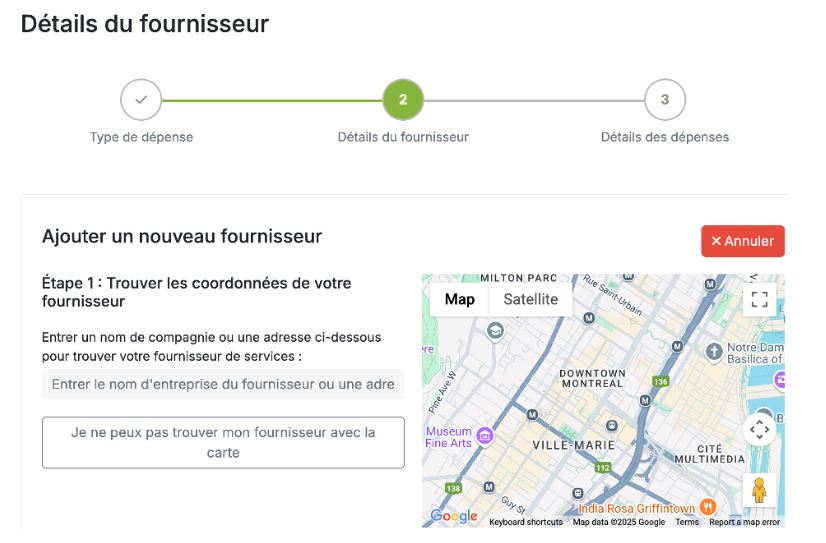Click the metro station icon near Ville-Marie
The height and width of the screenshot is (543, 826).
(532, 415)
